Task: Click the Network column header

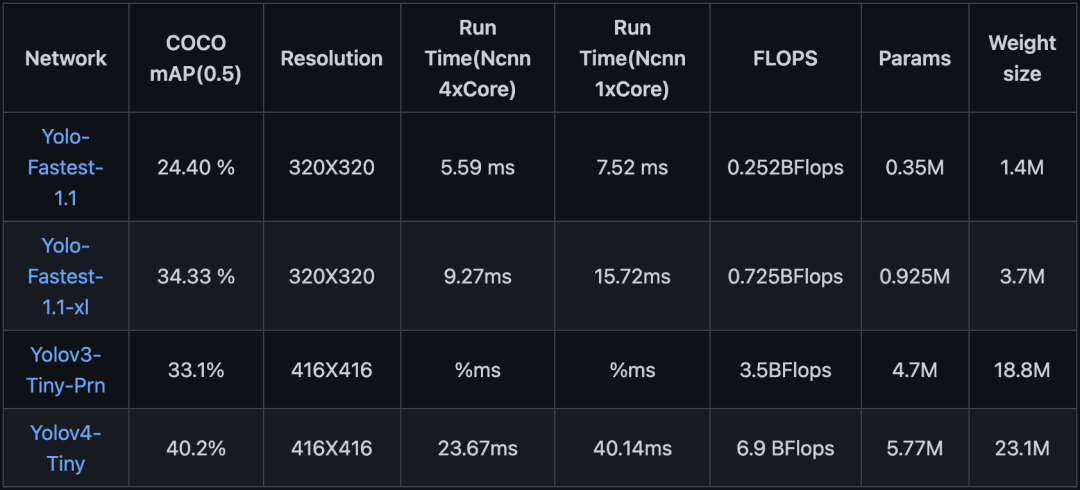Action: click(x=65, y=58)
